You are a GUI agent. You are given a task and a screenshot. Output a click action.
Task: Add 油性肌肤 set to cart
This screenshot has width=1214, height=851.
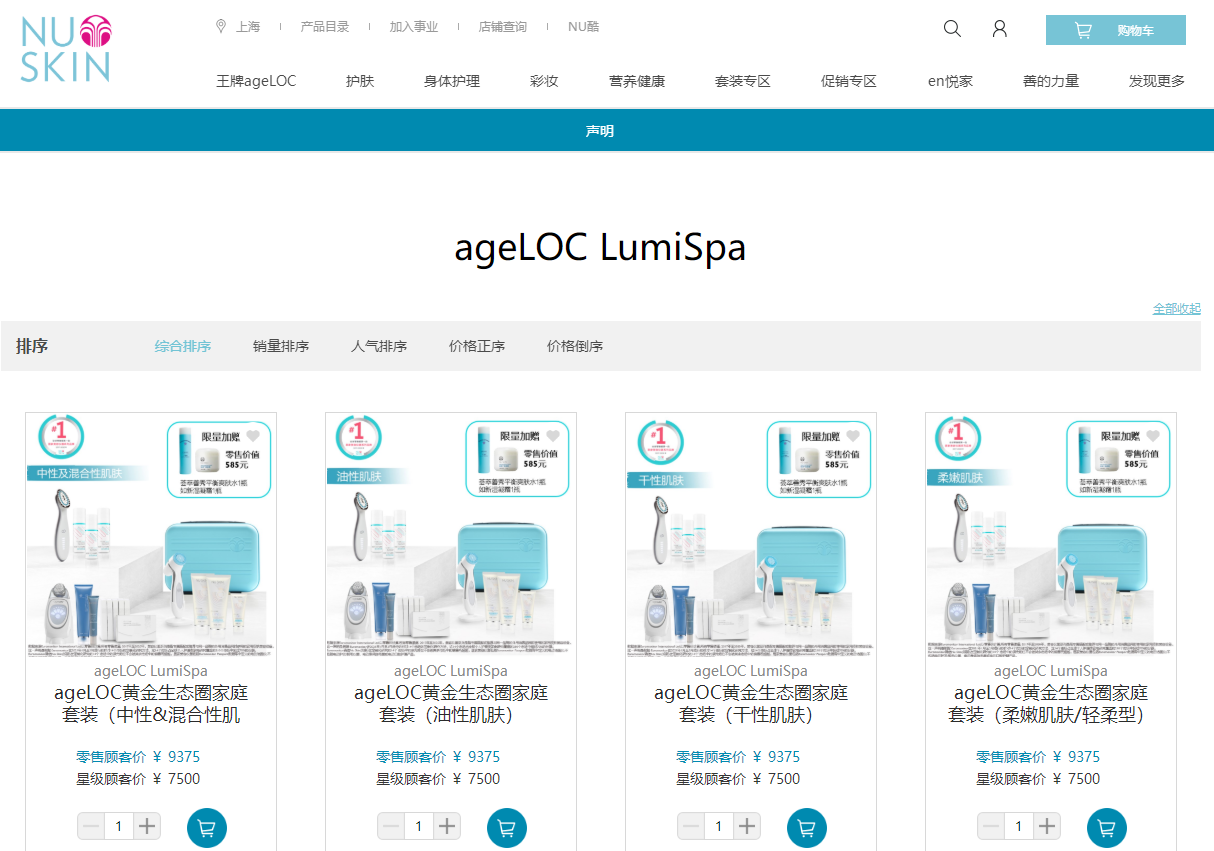(507, 828)
